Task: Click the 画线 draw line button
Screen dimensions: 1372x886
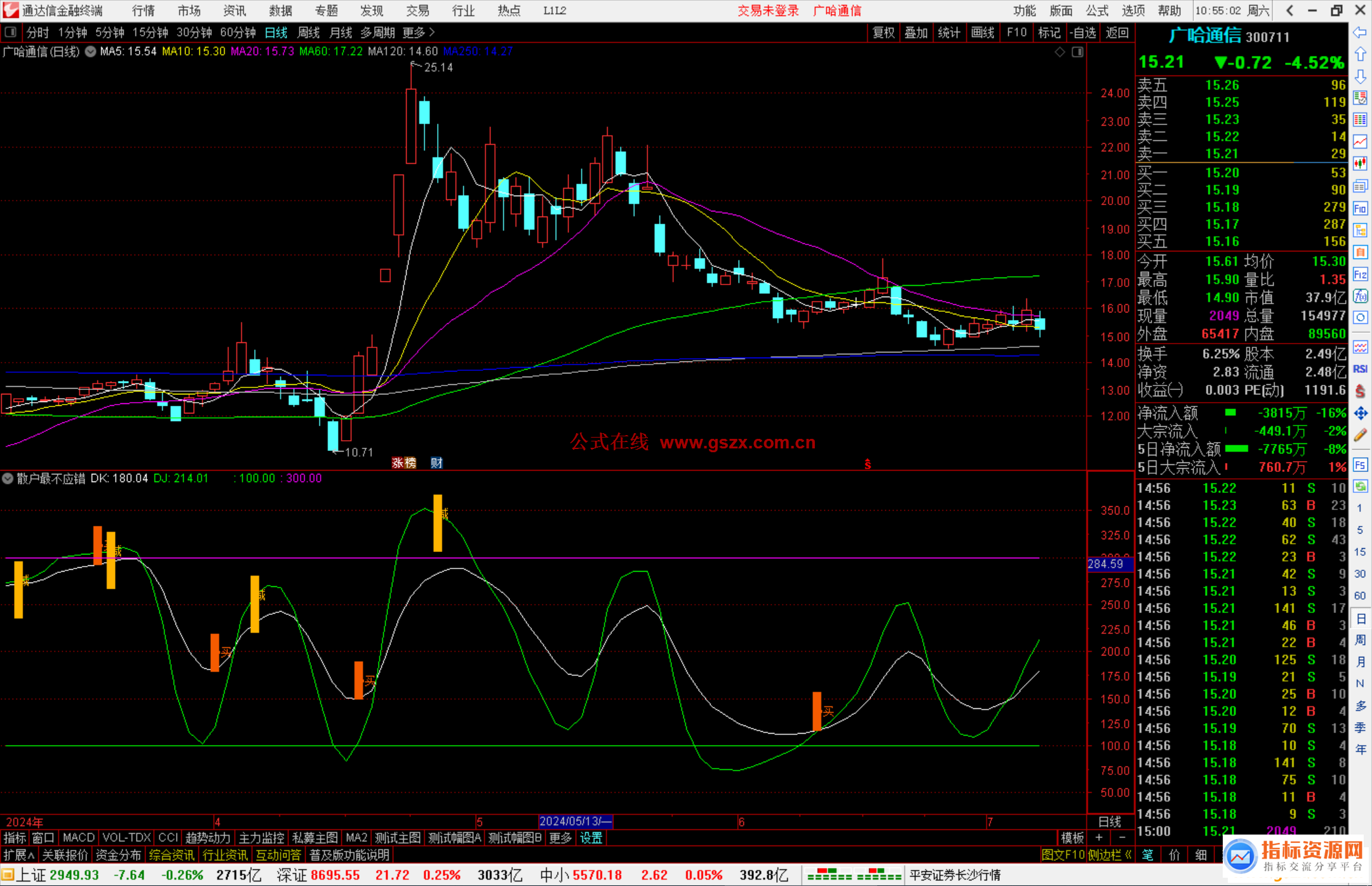Action: coord(983,32)
